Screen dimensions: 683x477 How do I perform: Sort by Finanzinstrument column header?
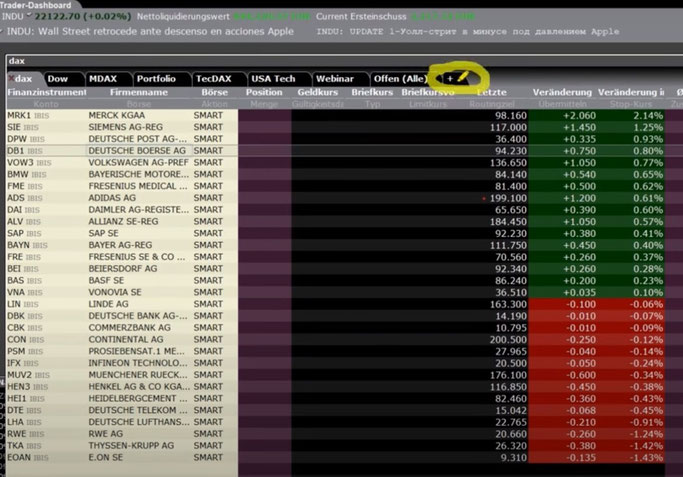tap(47, 92)
